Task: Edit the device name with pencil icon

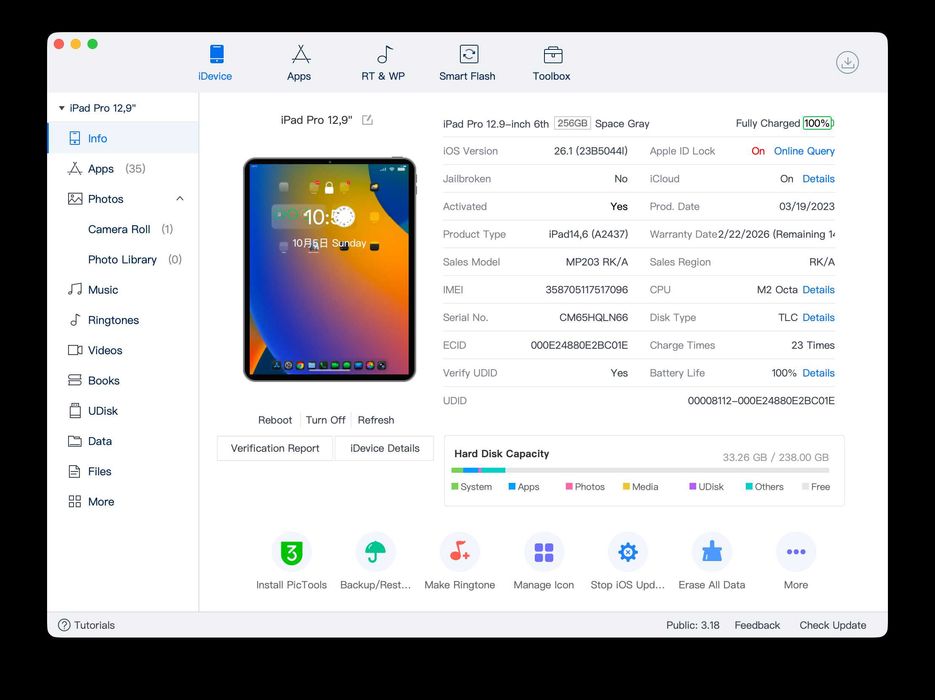Action: click(x=367, y=120)
